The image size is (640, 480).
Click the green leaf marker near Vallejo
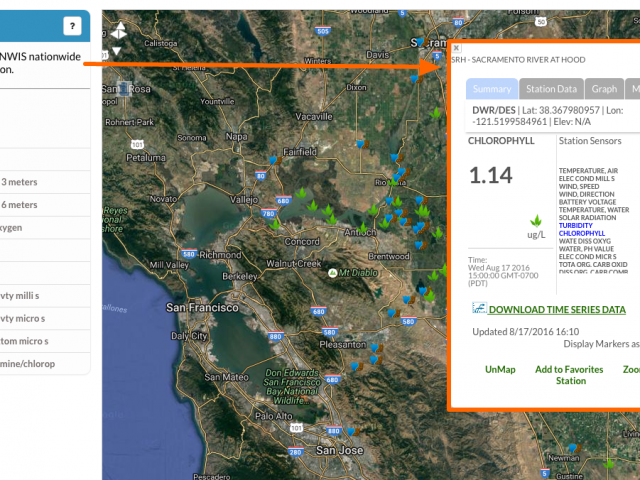(x=275, y=224)
